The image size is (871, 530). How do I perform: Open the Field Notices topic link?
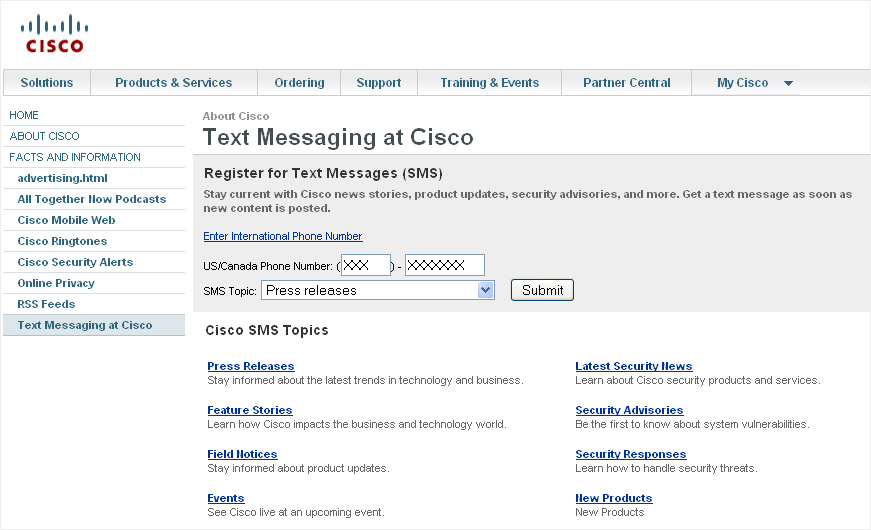[x=242, y=454]
